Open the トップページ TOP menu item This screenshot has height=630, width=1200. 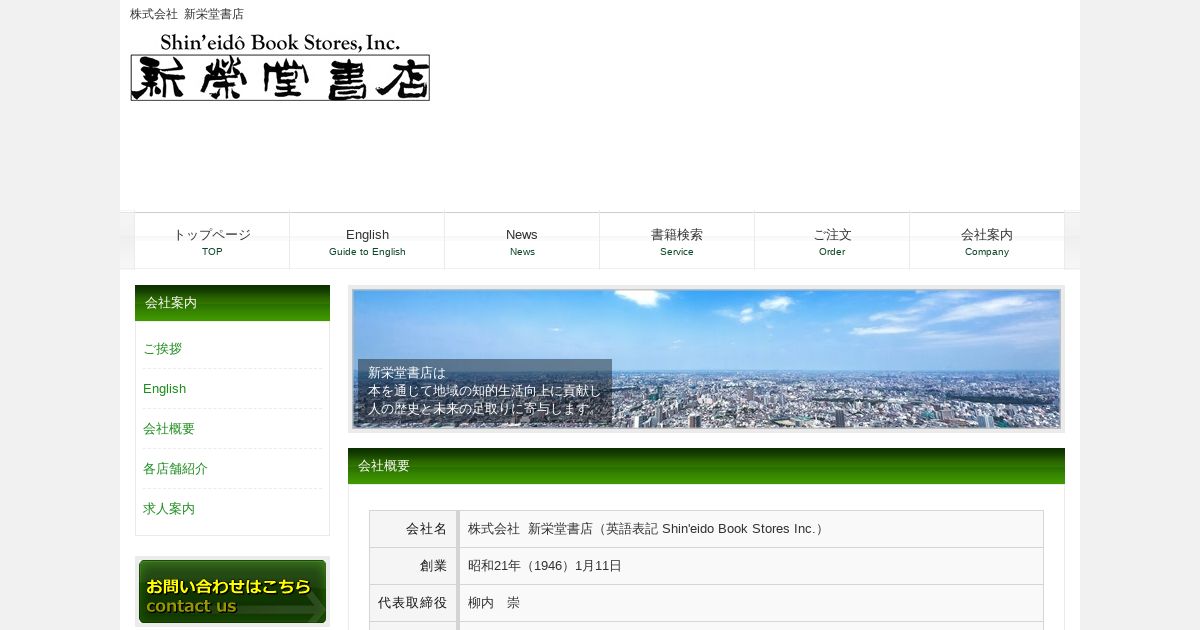[212, 241]
